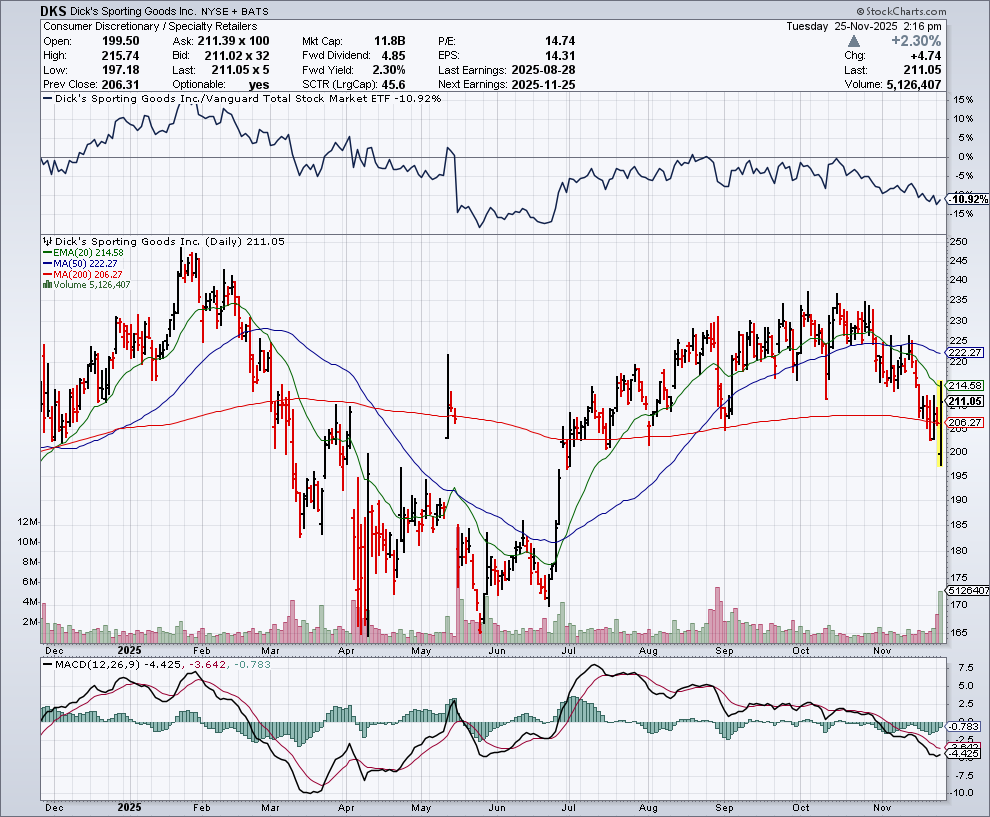
Task: Click the 5126407 volume axis label
Action: click(x=966, y=591)
